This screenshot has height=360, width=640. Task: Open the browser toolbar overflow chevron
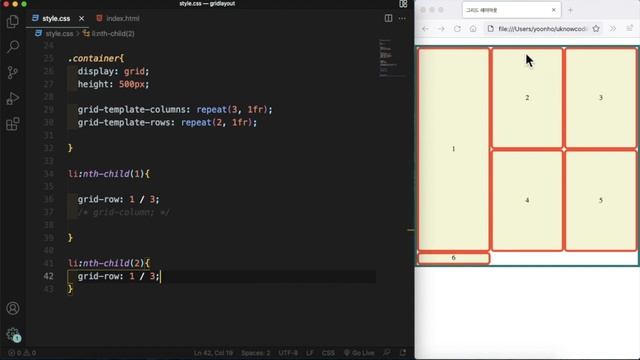613,29
